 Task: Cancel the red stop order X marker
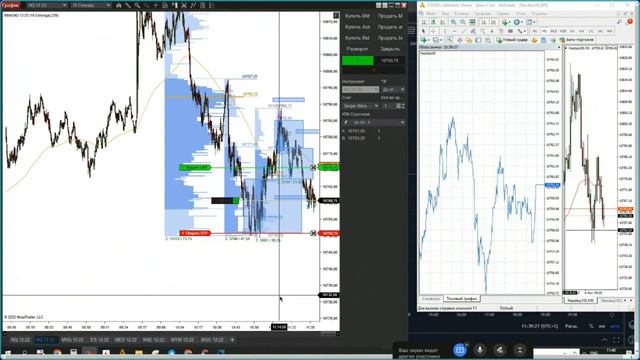(313, 233)
